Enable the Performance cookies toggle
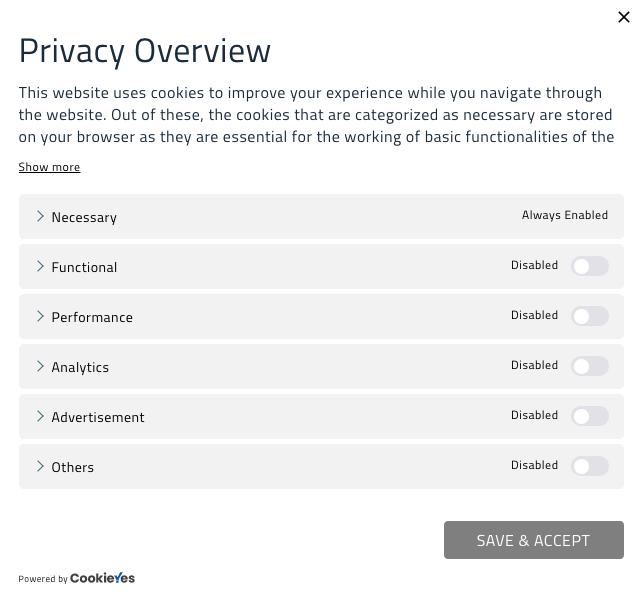Viewport: 642px width, 606px height. (589, 316)
